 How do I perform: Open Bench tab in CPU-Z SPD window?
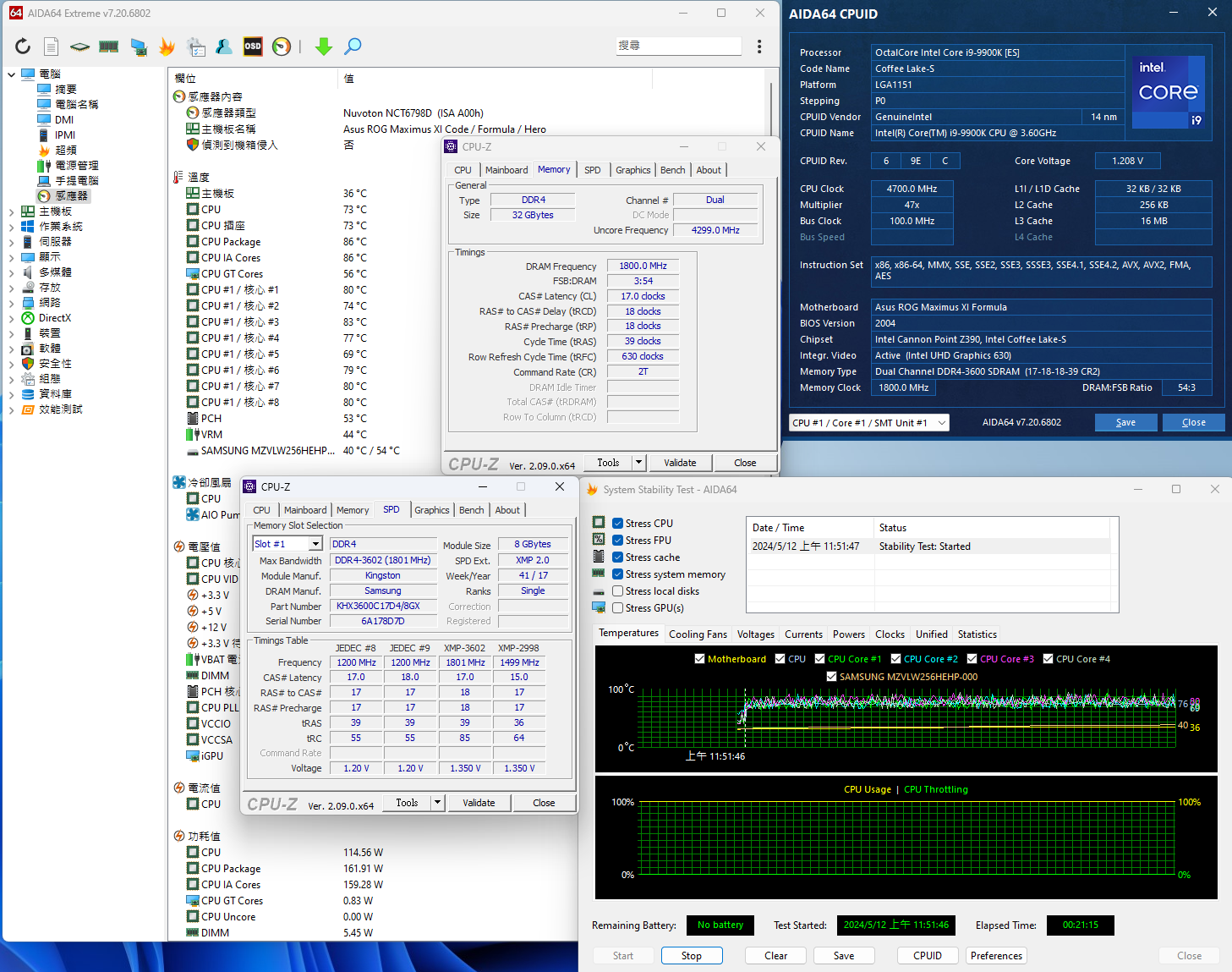point(472,510)
